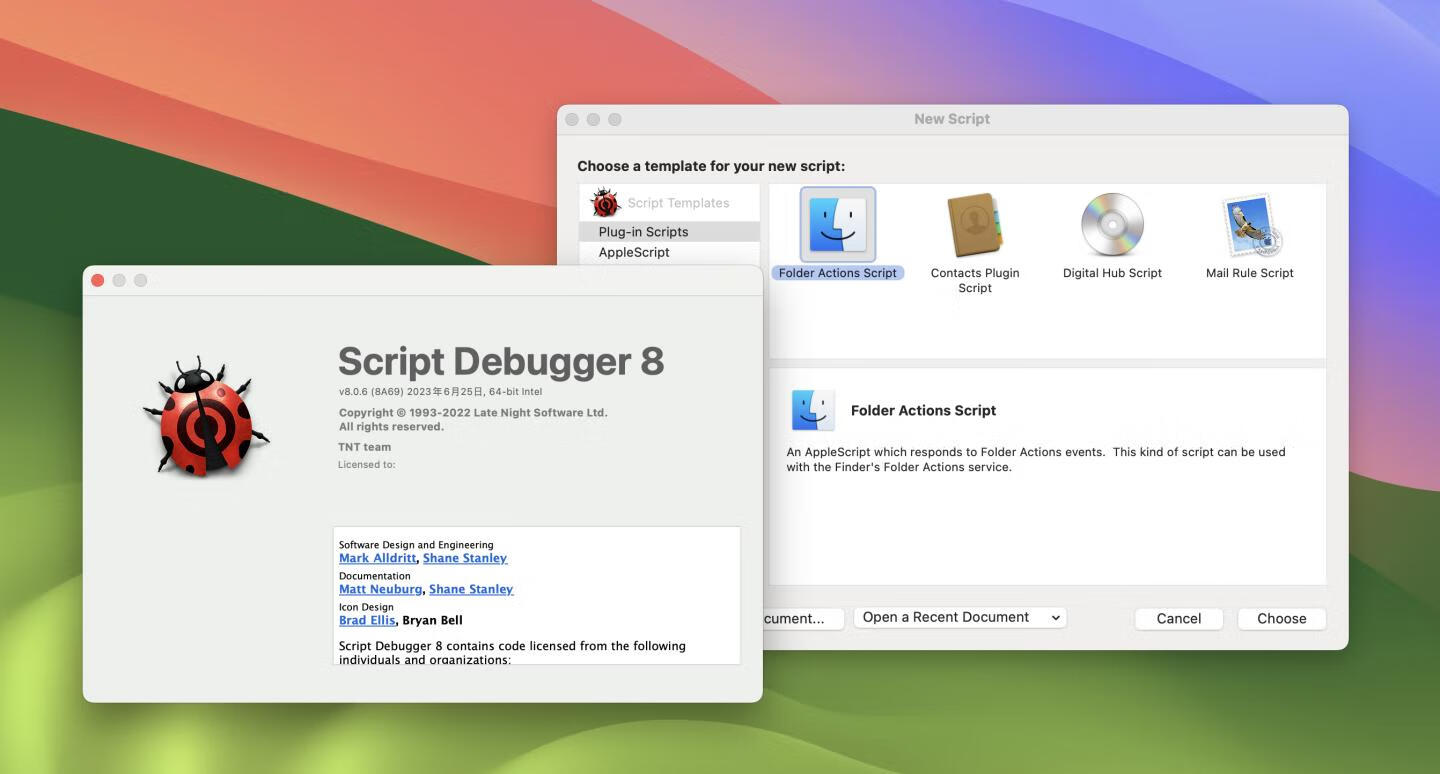
Task: Click the ladybug icon beside Script Templates
Action: click(606, 203)
